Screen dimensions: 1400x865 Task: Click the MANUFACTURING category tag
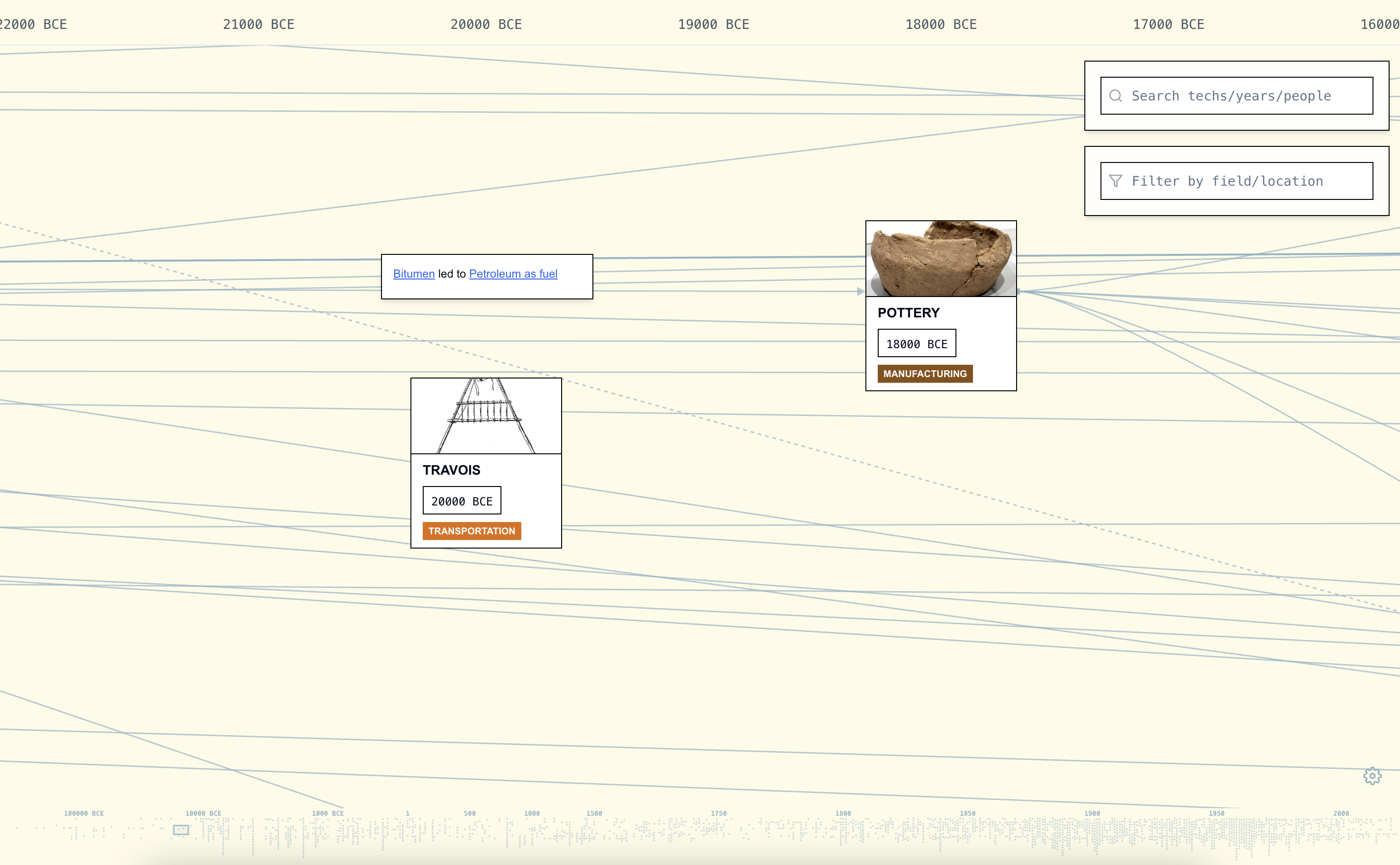924,374
